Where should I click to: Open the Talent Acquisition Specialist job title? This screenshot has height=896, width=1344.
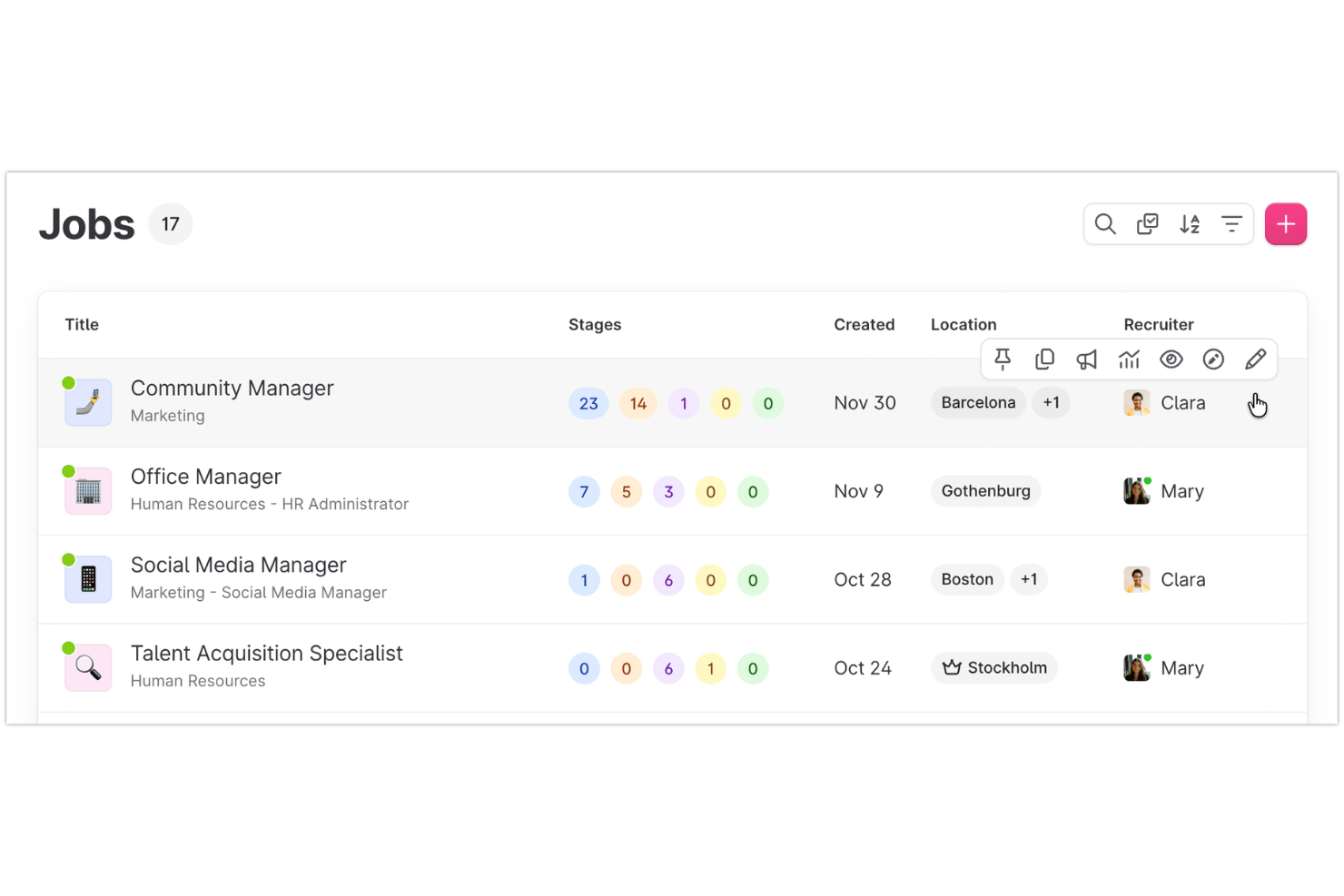pyautogui.click(x=267, y=654)
